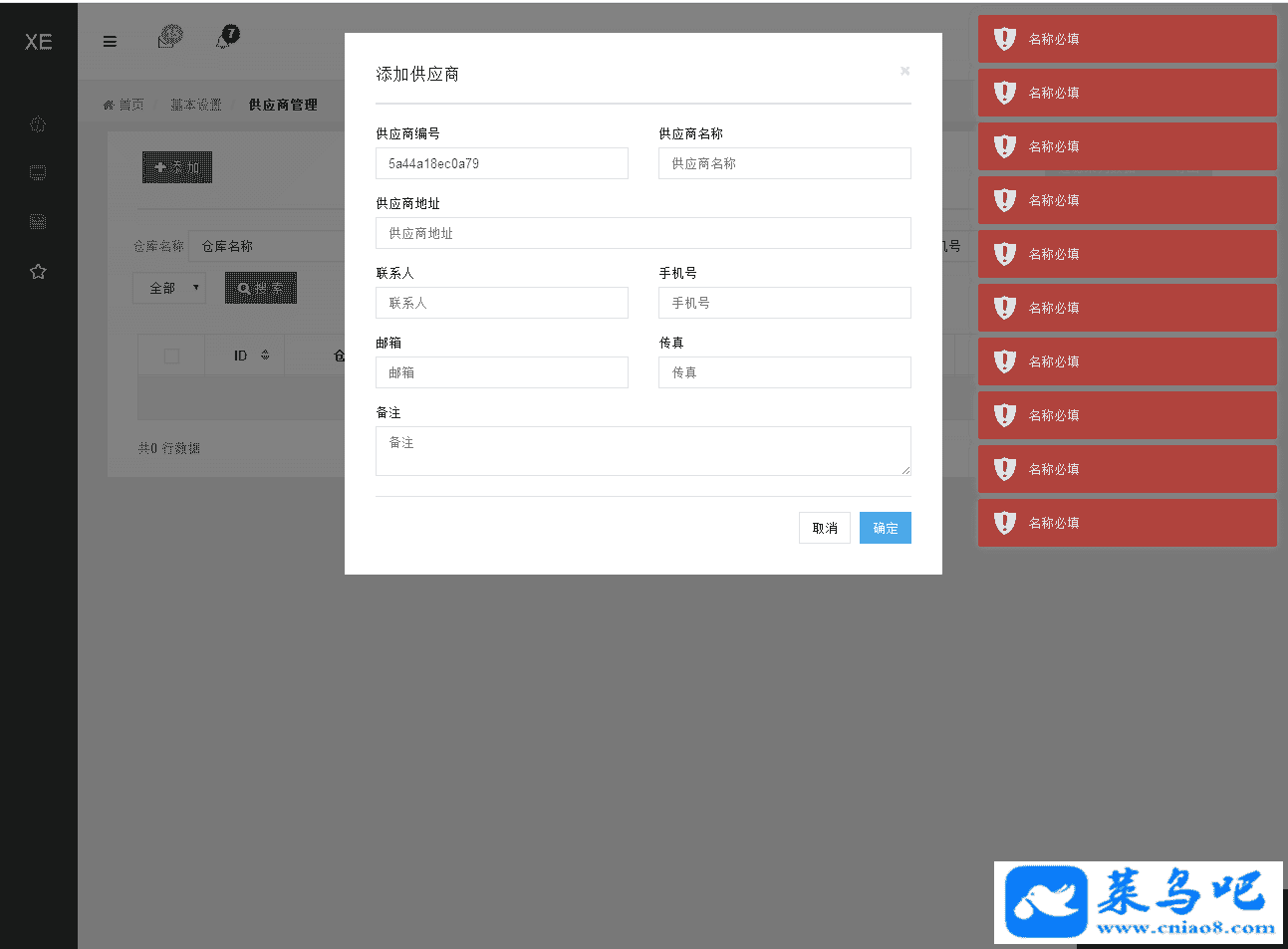Image resolution: width=1288 pixels, height=949 pixels.
Task: Click the XE logo in the sidebar
Action: tap(39, 42)
